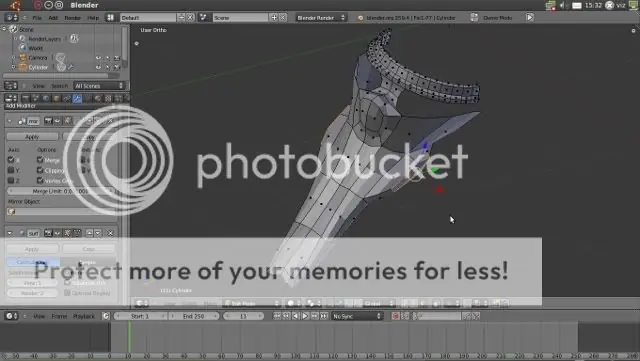Open the Outliner editor type selector
Screen dimensions: 640x361
point(11,86)
